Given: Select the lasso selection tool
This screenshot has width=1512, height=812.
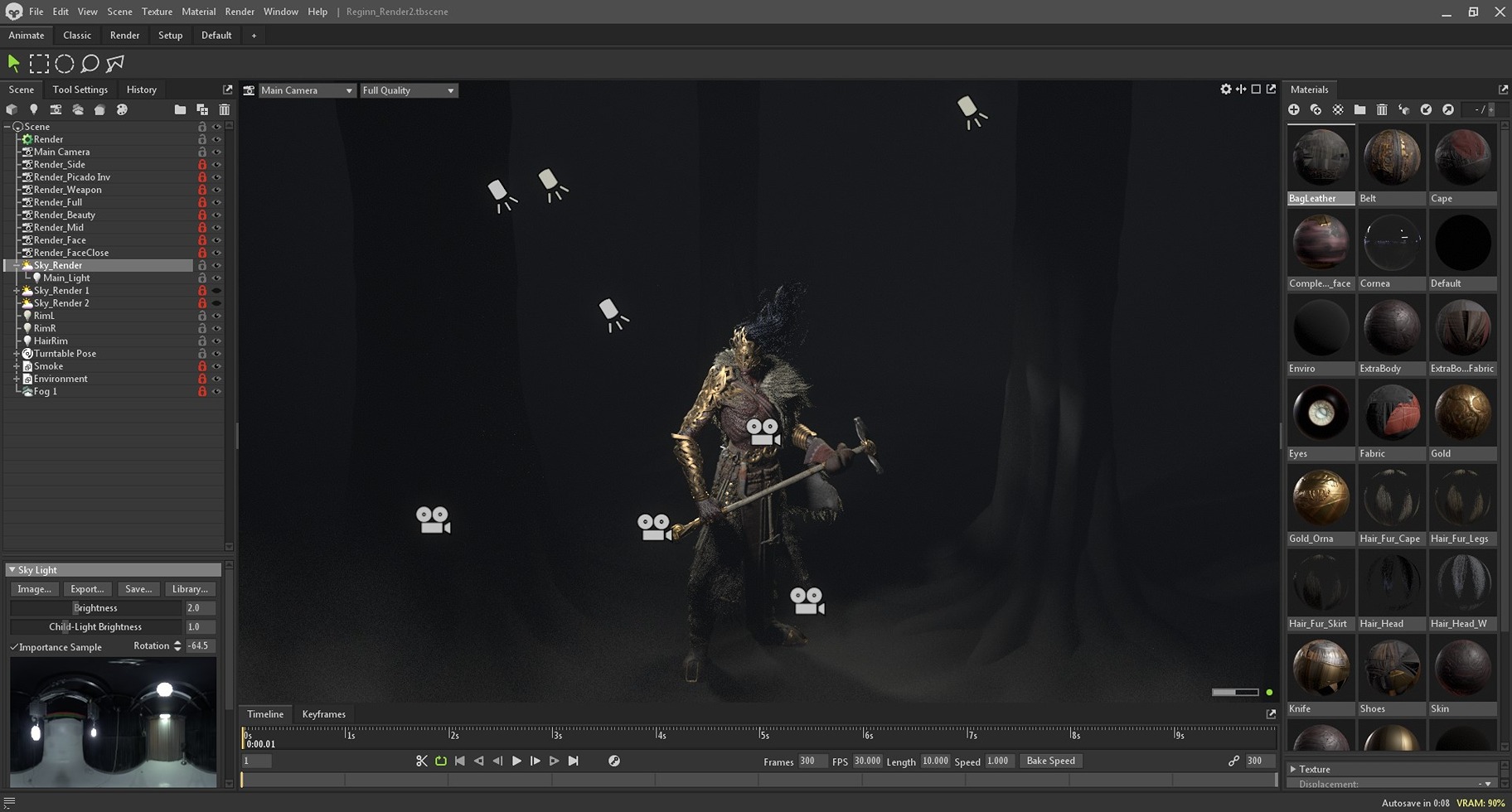Looking at the screenshot, I should 90,63.
